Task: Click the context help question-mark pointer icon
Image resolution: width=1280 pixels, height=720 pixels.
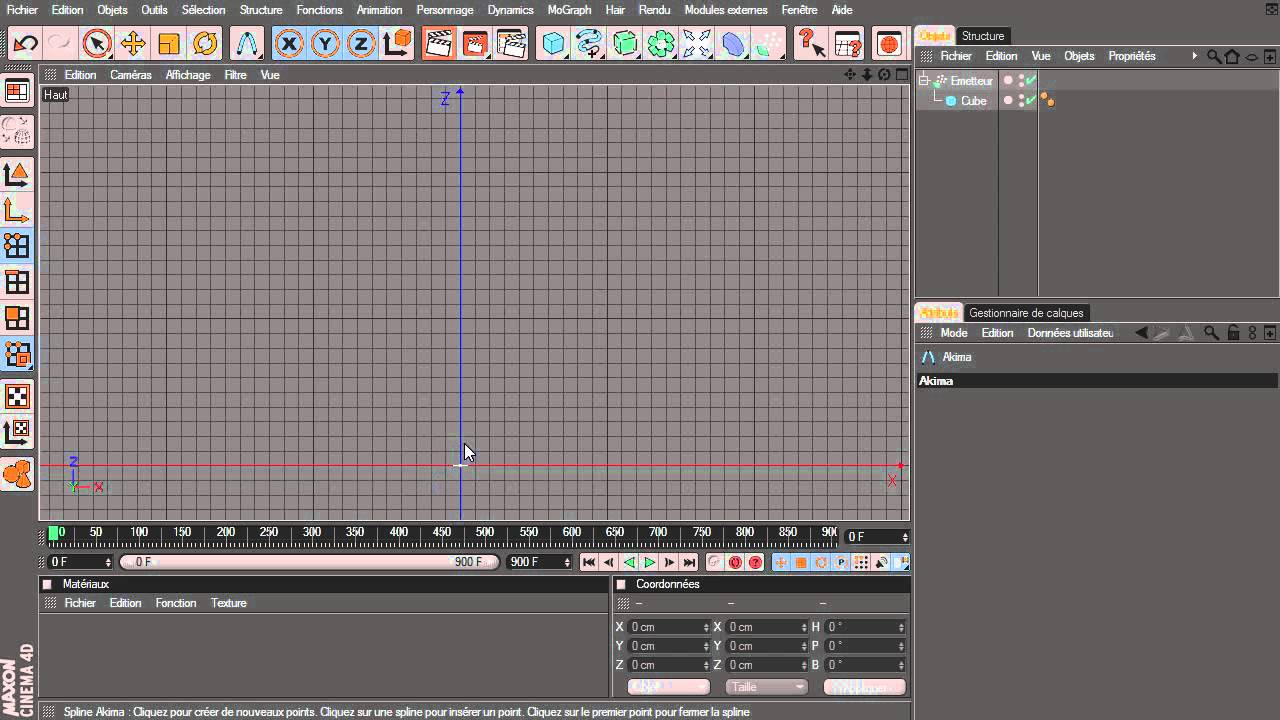Action: pos(810,44)
